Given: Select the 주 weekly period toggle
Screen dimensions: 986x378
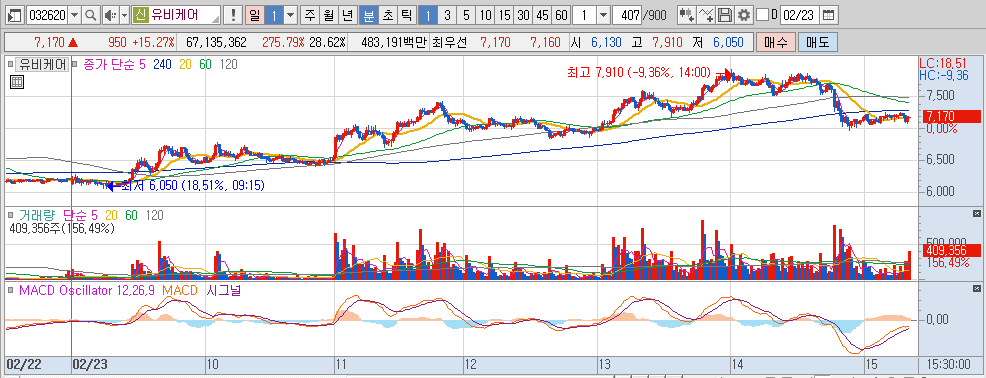Looking at the screenshot, I should pos(309,15).
